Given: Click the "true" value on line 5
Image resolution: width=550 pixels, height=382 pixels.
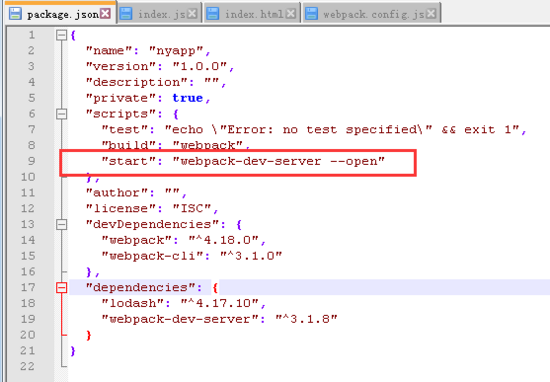Looking at the screenshot, I should coord(188,98).
